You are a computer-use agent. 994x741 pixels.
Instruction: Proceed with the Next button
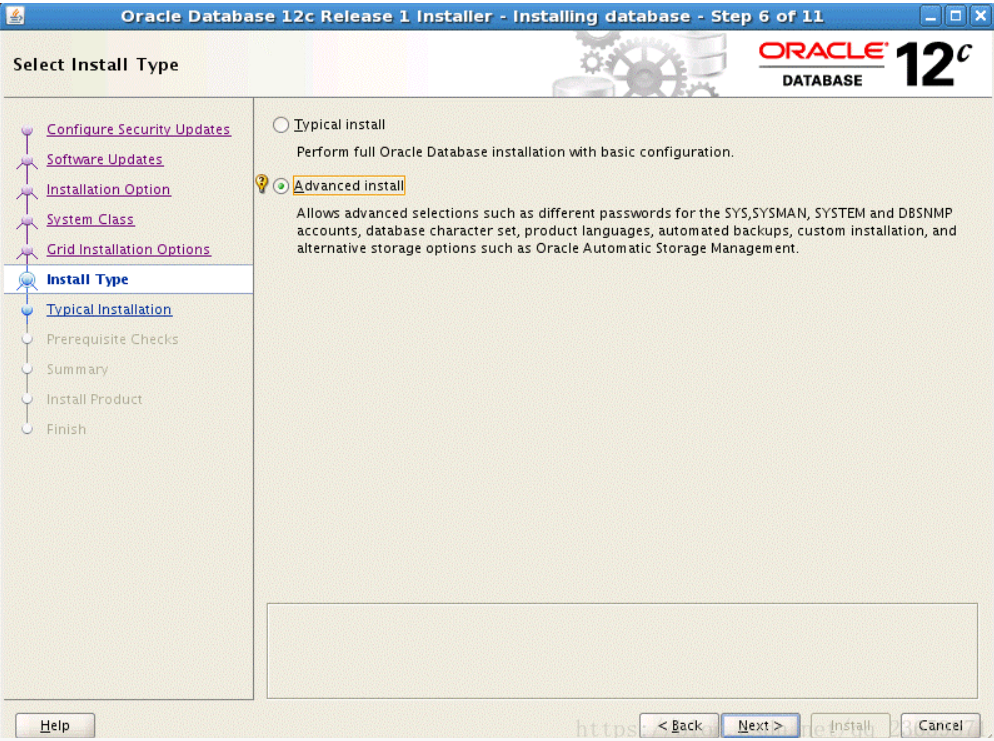coord(760,725)
